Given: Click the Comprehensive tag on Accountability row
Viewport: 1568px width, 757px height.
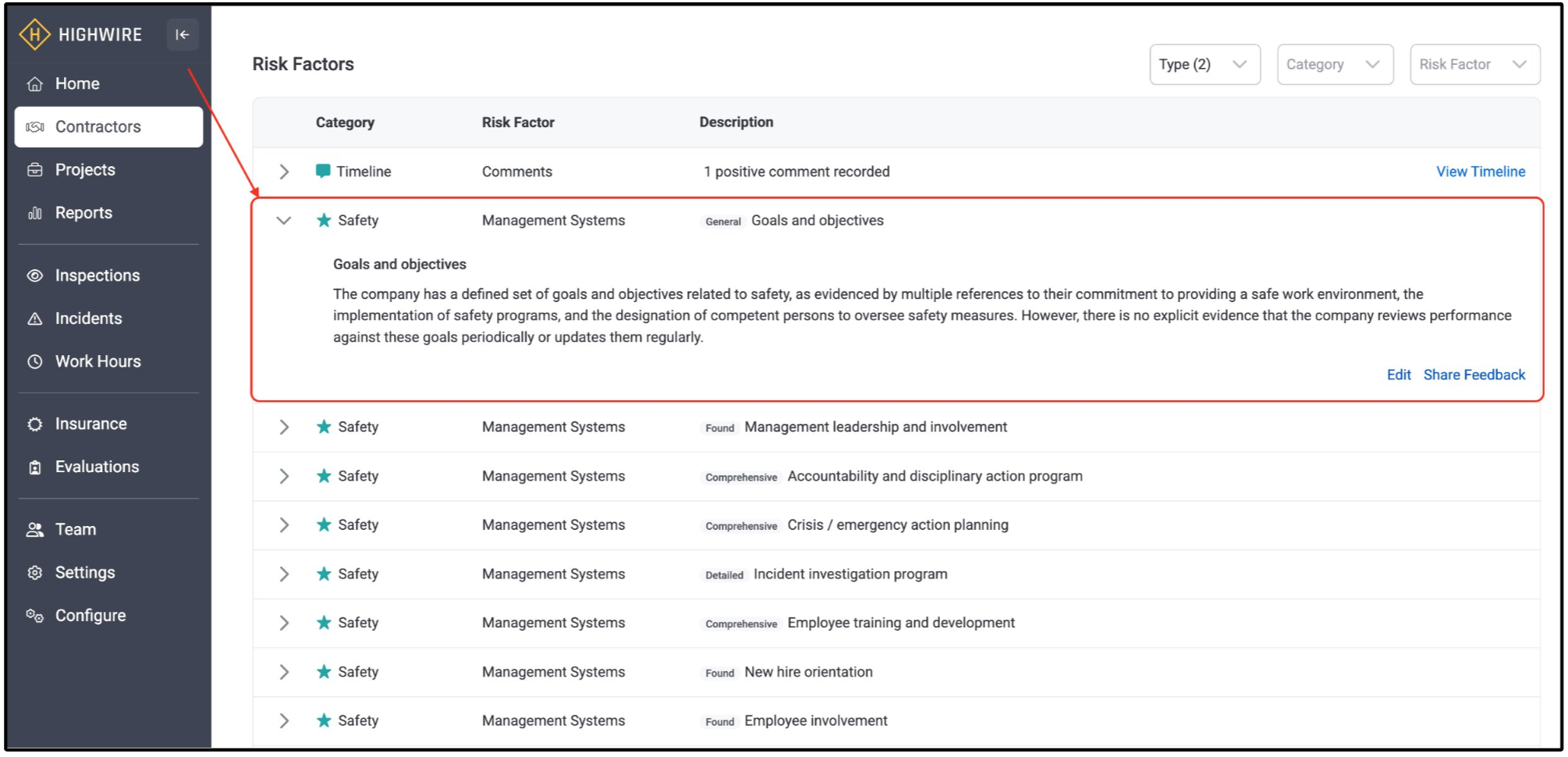Looking at the screenshot, I should 741,477.
